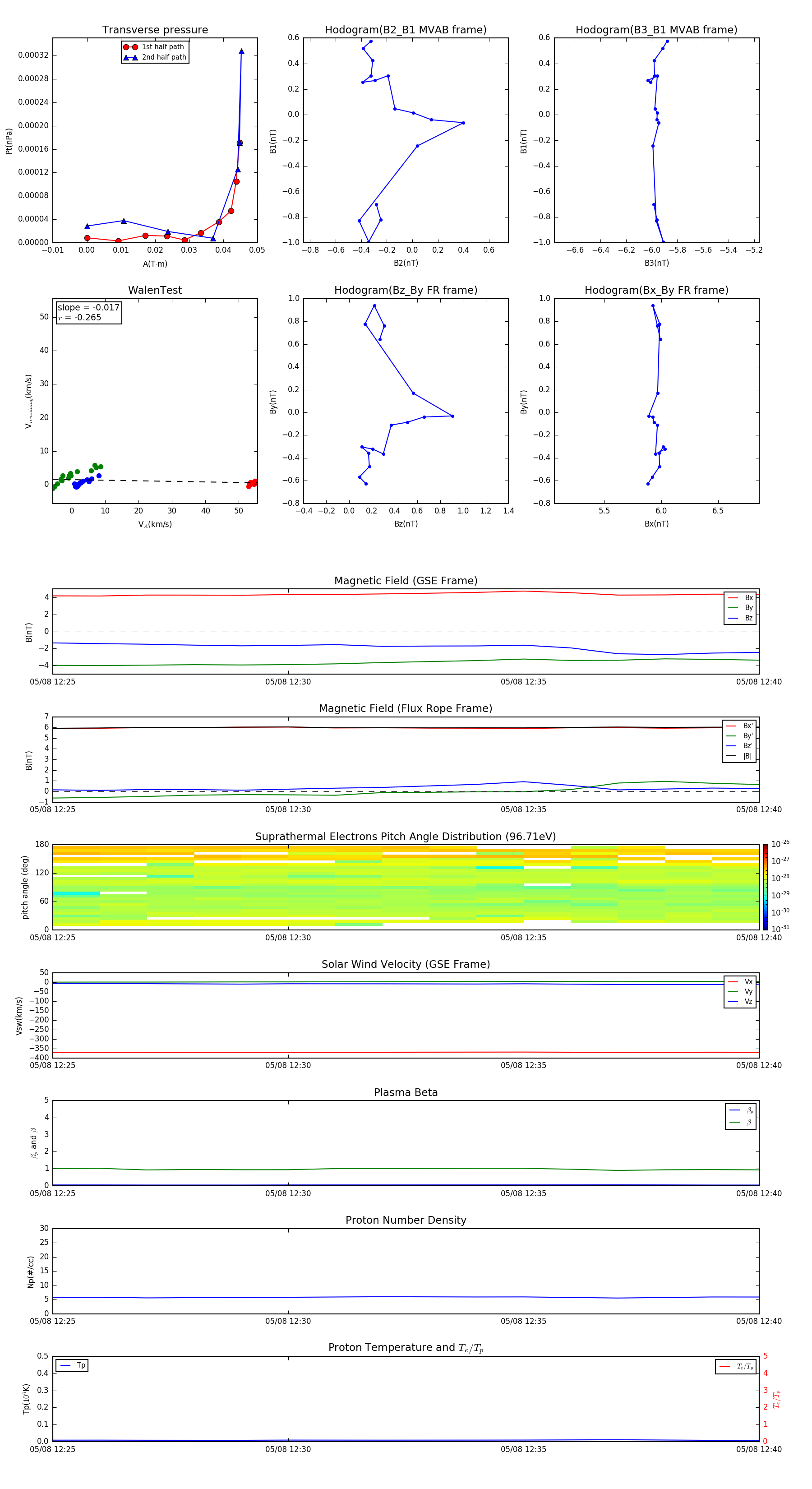Click the WalenTest x-axis label V_A(km/s)
The height and width of the screenshot is (1489, 812).
click(155, 524)
